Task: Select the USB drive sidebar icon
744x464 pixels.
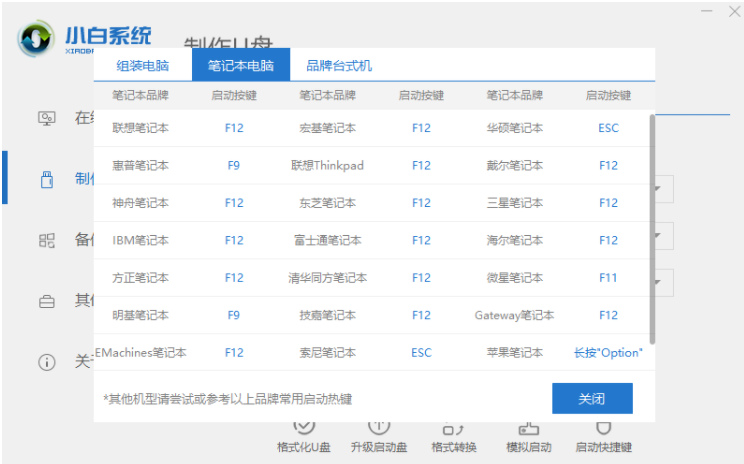Action: (x=46, y=179)
